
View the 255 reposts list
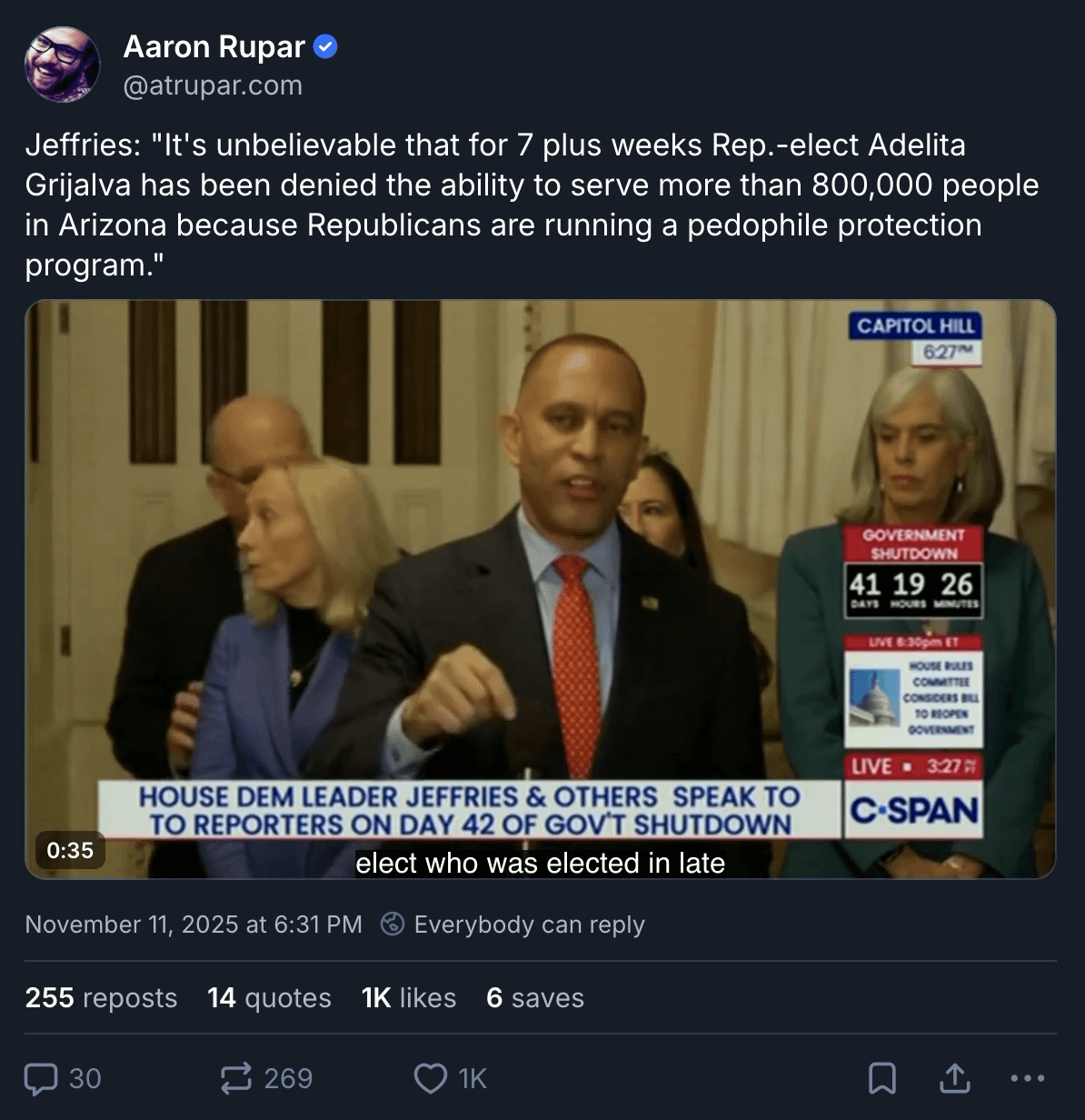tap(102, 998)
